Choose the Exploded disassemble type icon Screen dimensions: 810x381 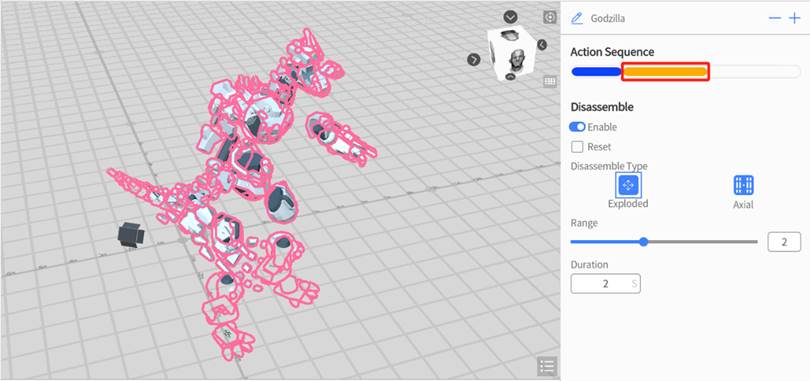(x=629, y=185)
